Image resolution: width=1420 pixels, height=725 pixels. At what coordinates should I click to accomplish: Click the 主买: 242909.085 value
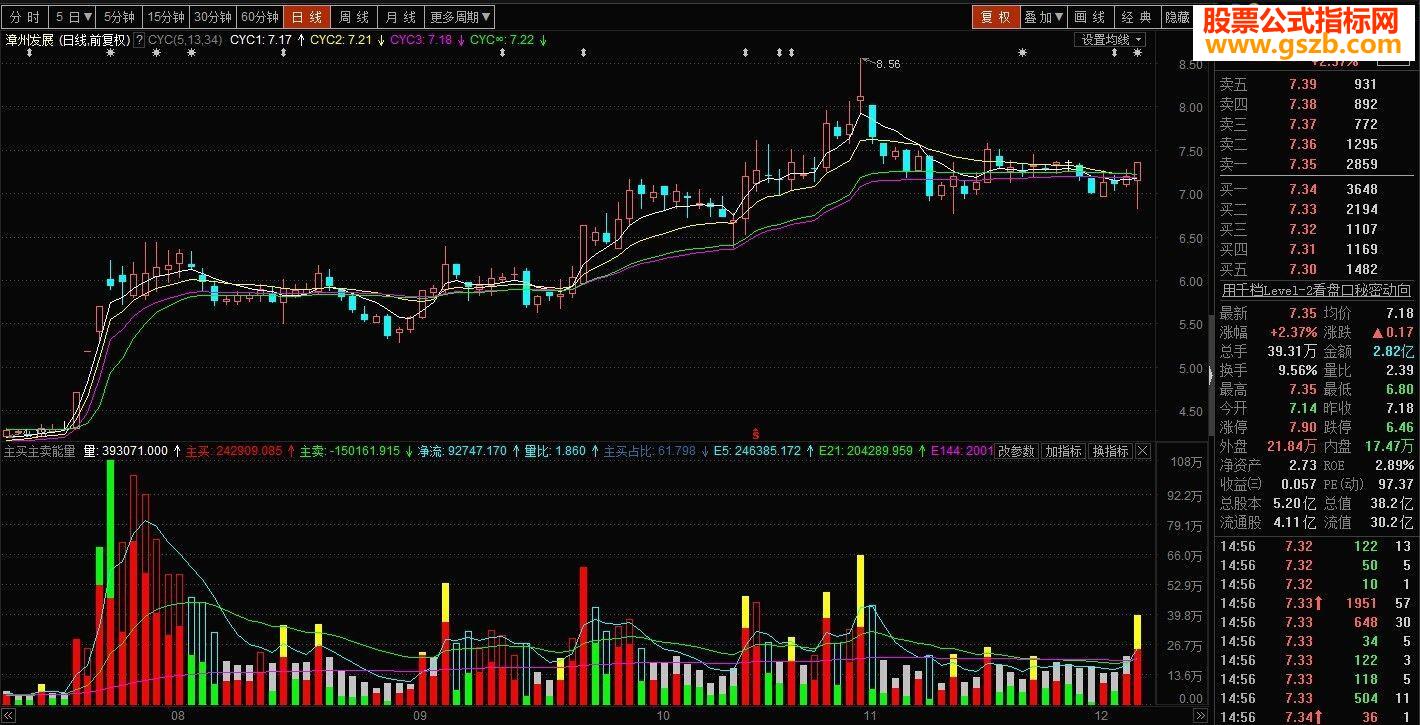point(234,451)
